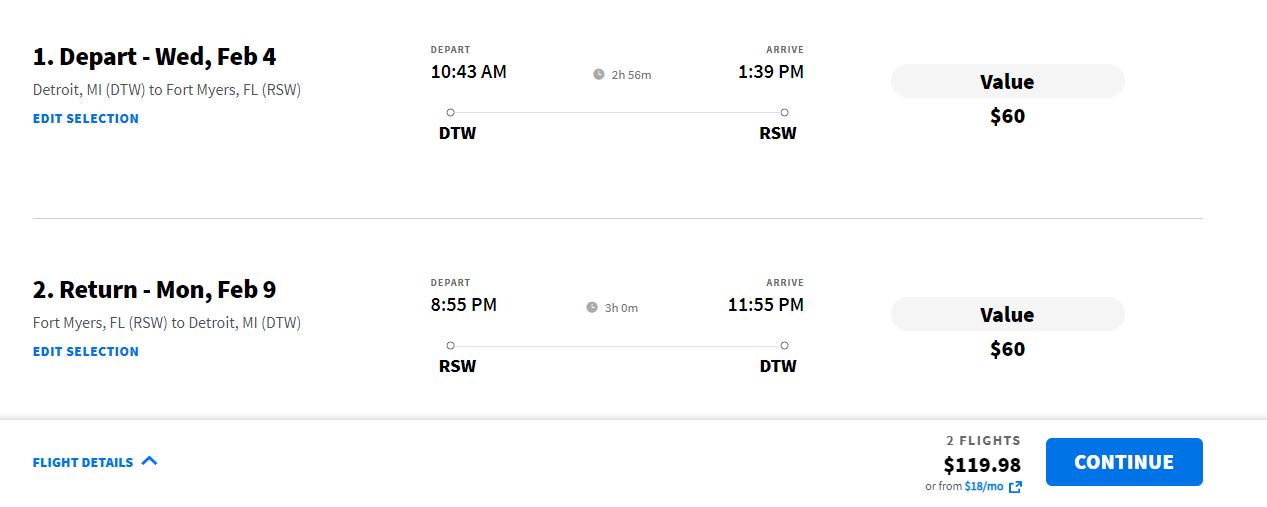Viewport: 1267px width, 507px height.
Task: Click the clock icon beside 3h 0m
Action: pos(592,307)
